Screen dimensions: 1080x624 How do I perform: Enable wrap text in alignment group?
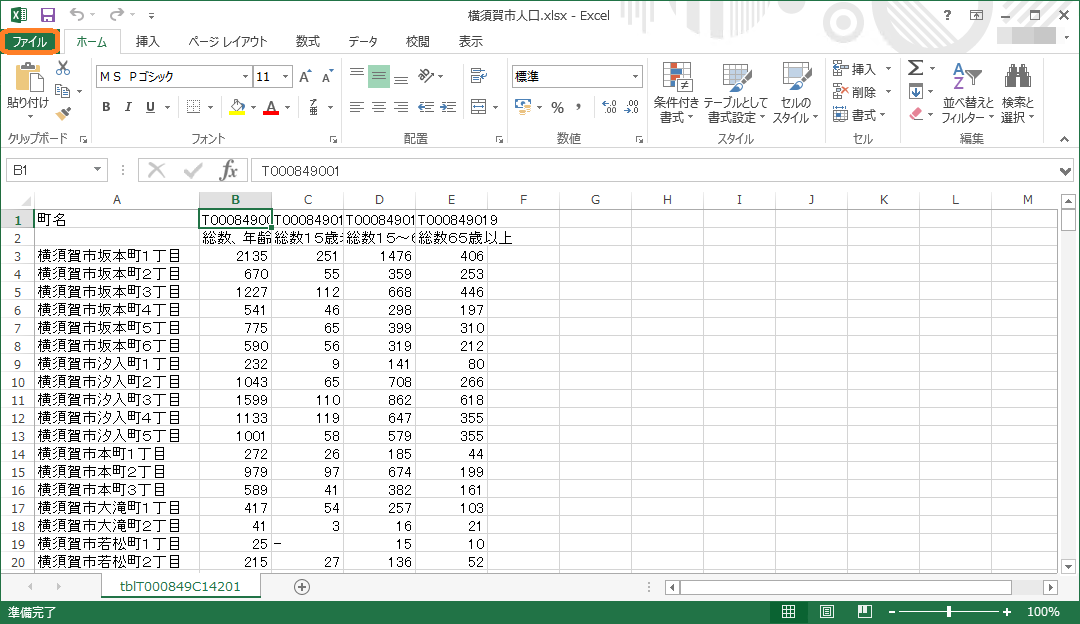(478, 76)
